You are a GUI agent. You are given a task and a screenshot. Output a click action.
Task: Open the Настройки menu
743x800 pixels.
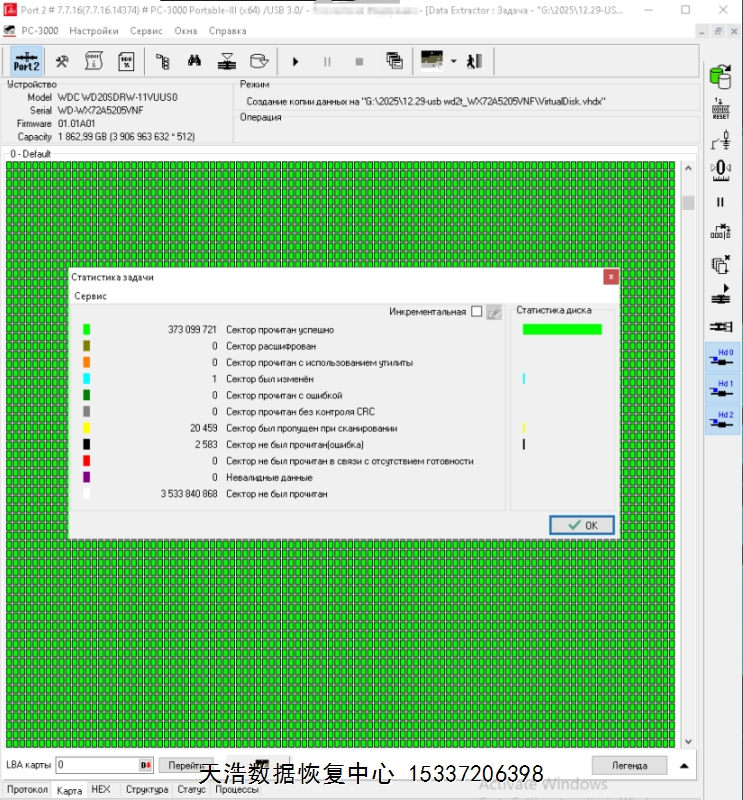(x=93, y=31)
